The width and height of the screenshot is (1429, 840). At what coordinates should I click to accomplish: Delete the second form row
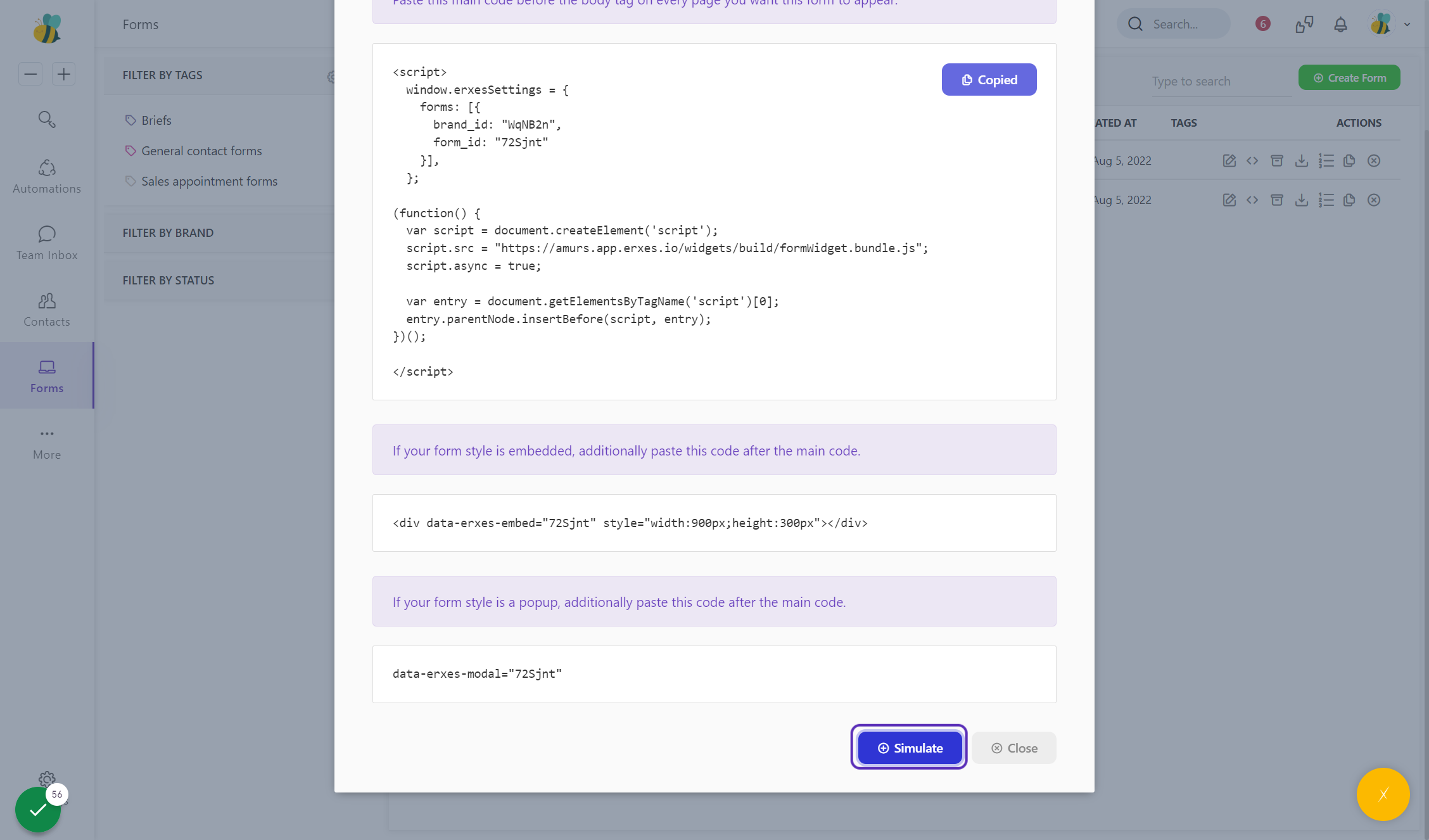click(1373, 200)
